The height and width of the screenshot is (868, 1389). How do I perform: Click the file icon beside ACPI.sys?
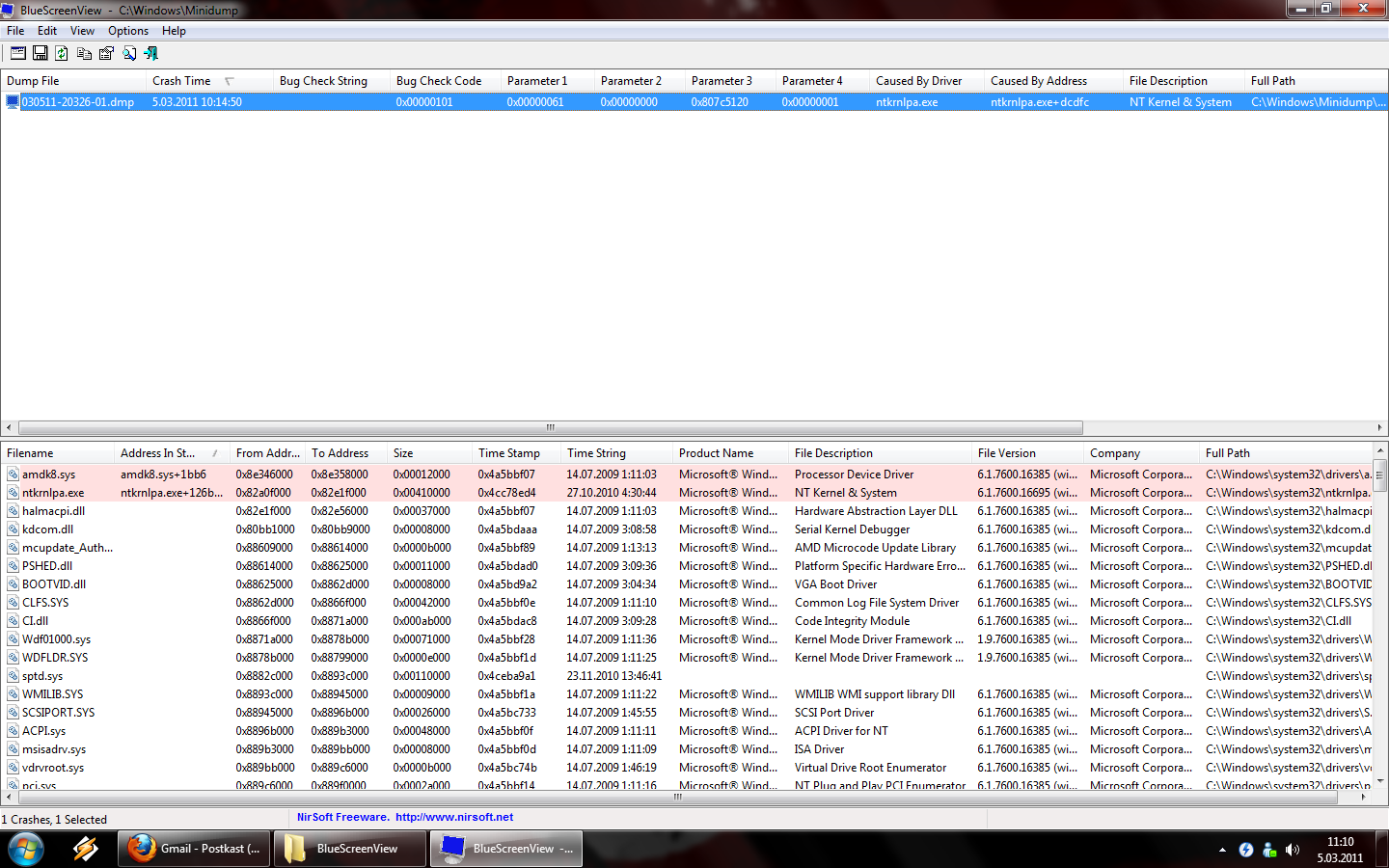click(13, 731)
